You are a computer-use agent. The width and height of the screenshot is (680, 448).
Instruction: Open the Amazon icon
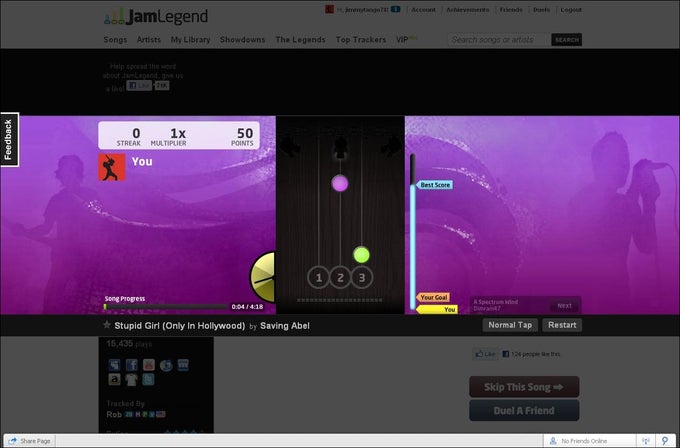click(114, 379)
